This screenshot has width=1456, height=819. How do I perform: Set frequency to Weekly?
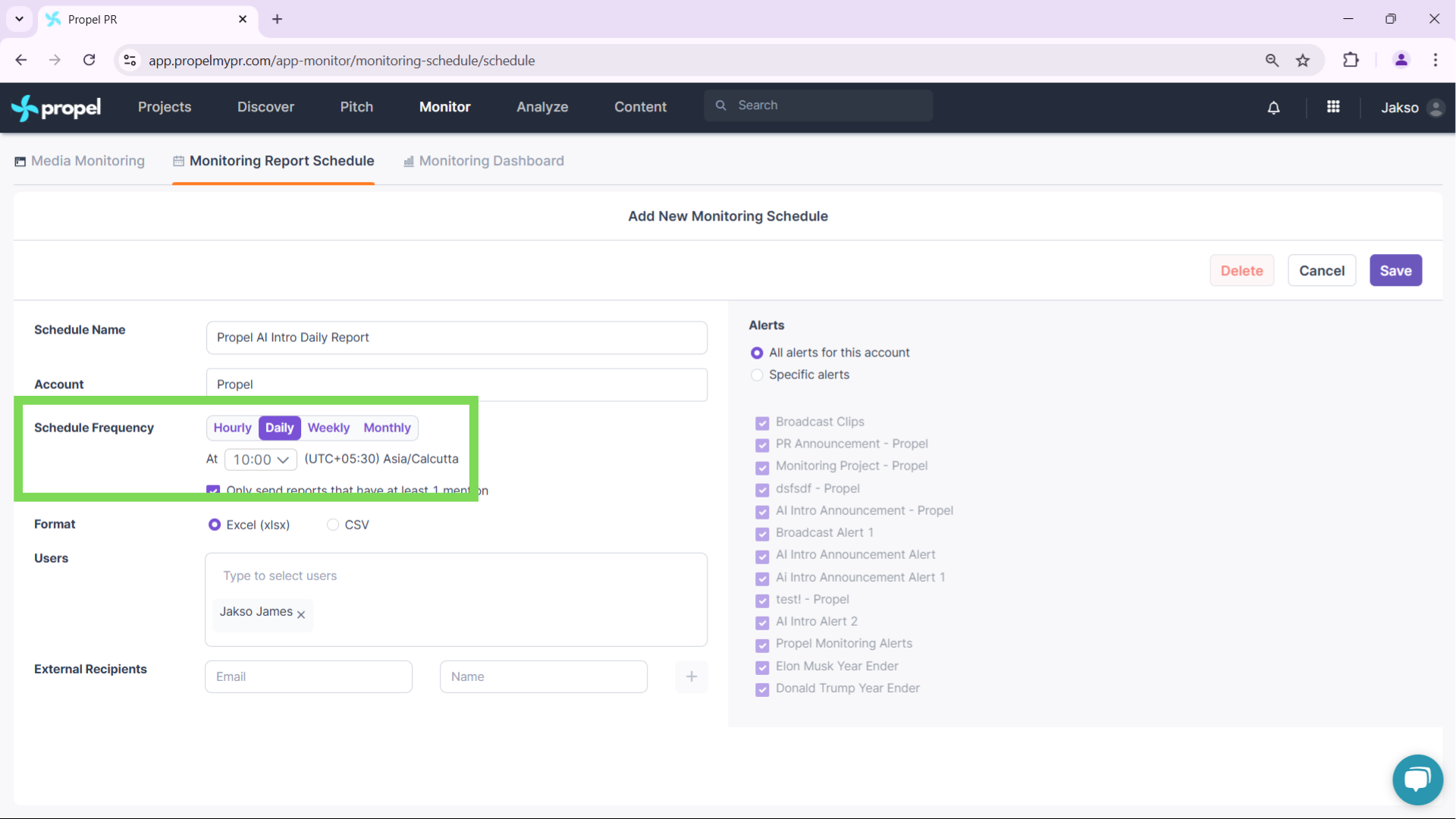pos(328,428)
